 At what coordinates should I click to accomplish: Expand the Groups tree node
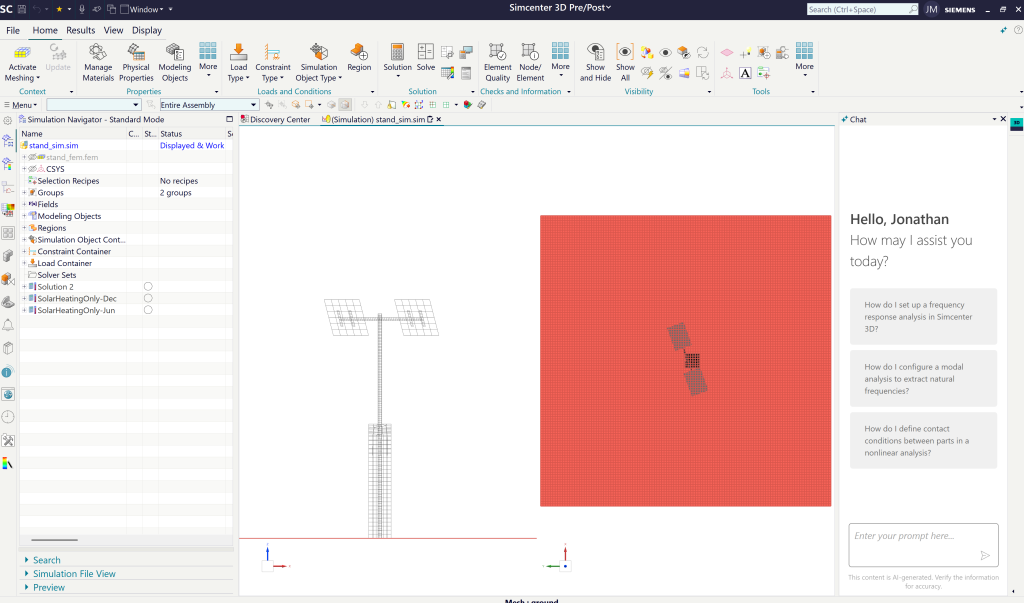click(x=24, y=193)
